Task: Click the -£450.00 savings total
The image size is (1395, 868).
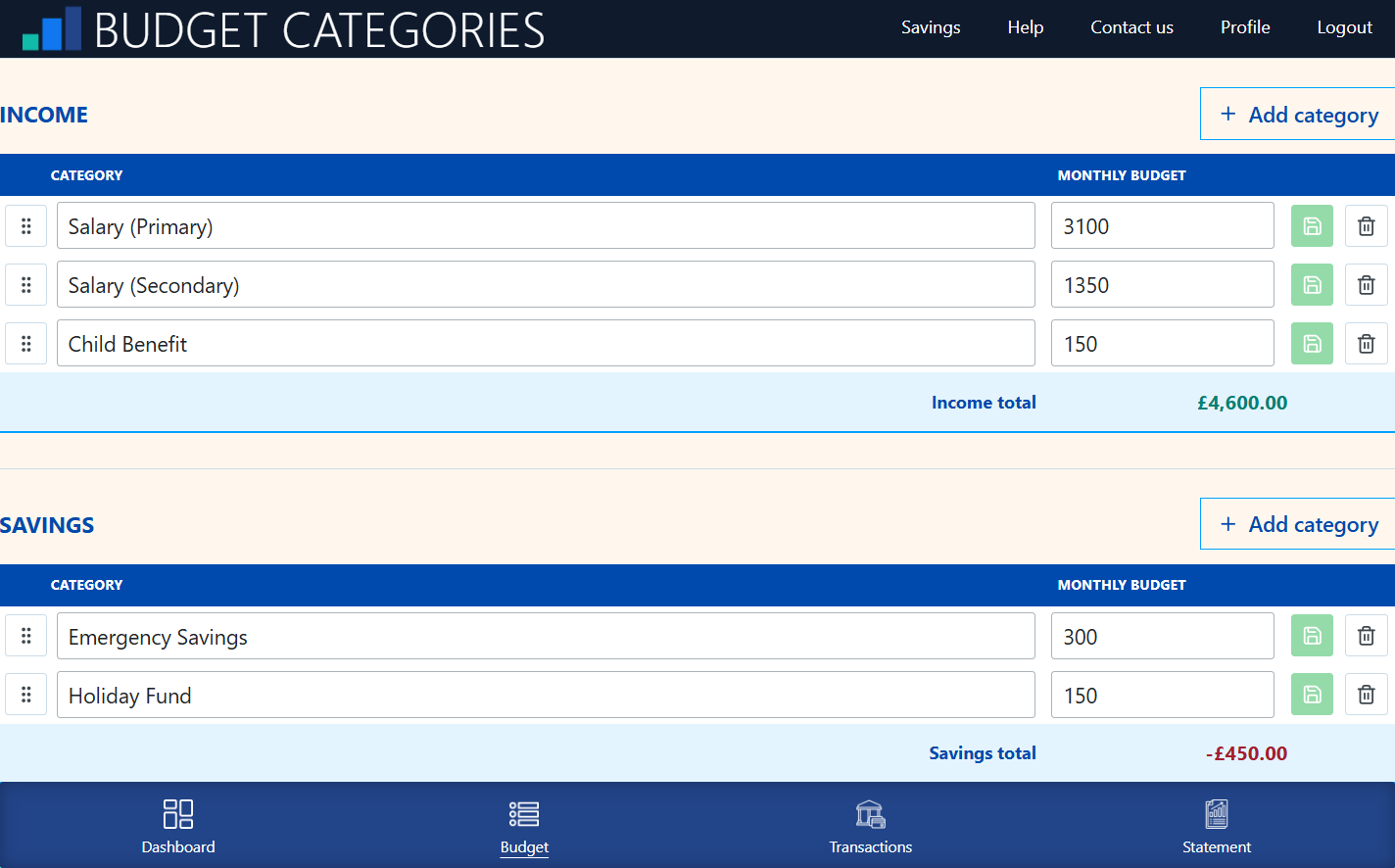Action: (x=1246, y=753)
